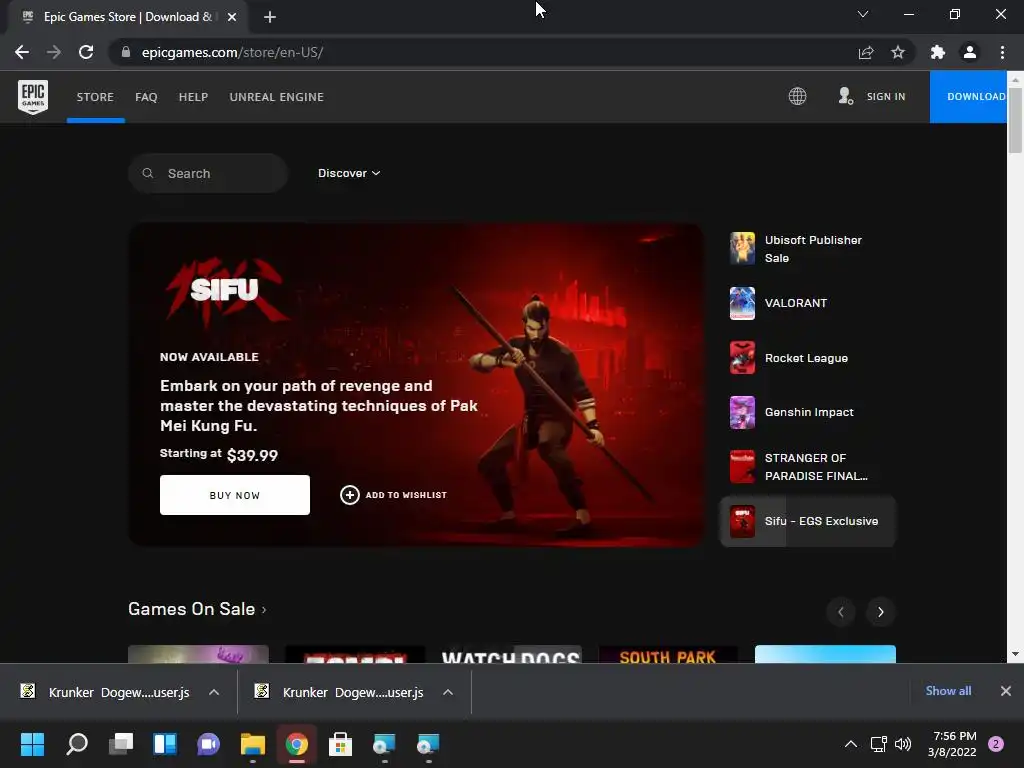The width and height of the screenshot is (1024, 768).
Task: Open File Explorer on the taskbar
Action: 253,744
